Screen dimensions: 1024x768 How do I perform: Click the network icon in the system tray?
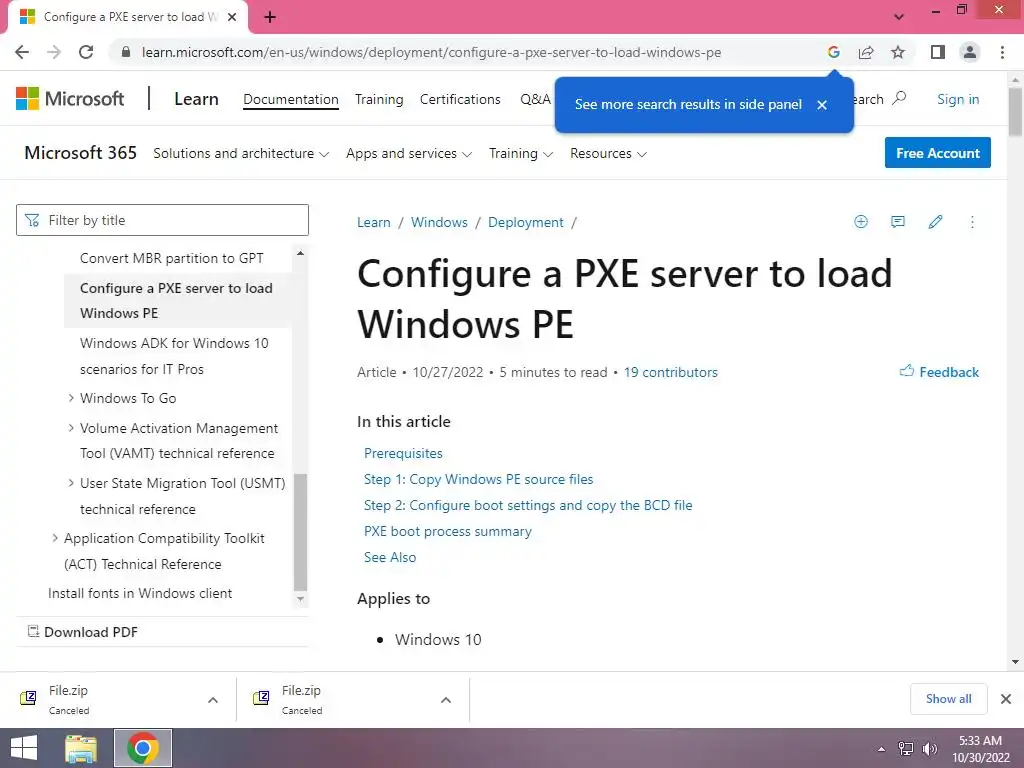(906, 749)
